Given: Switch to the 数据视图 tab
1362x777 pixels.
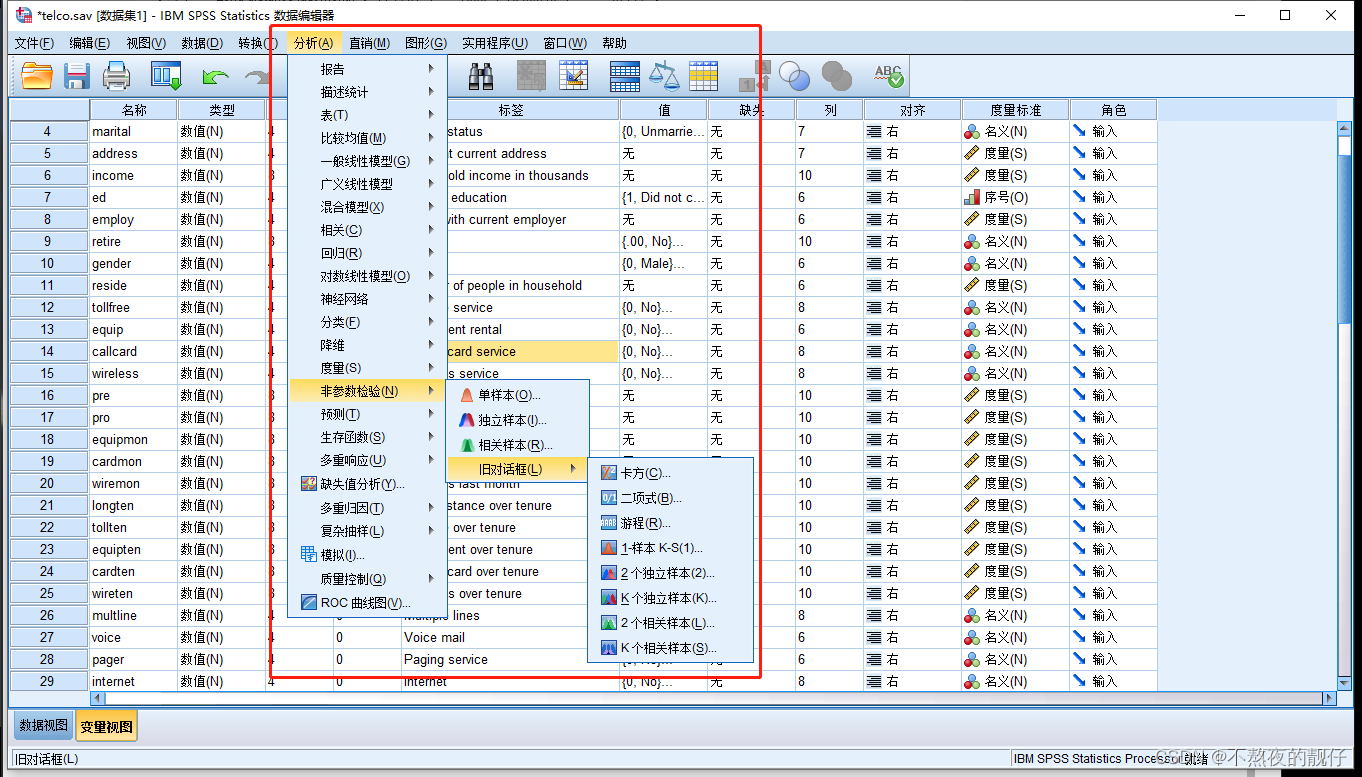Looking at the screenshot, I should pos(44,726).
